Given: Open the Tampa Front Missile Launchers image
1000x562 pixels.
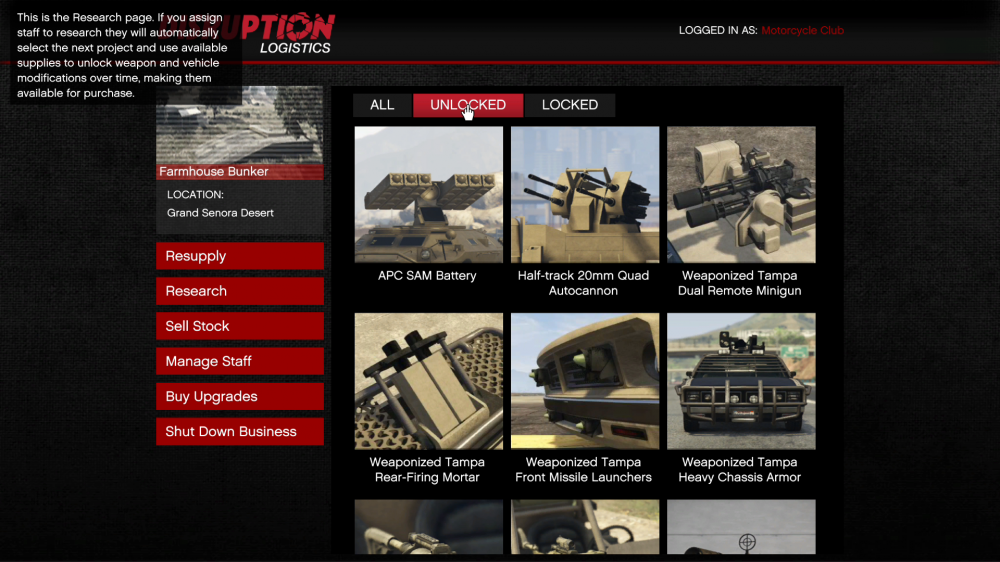Looking at the screenshot, I should (584, 381).
